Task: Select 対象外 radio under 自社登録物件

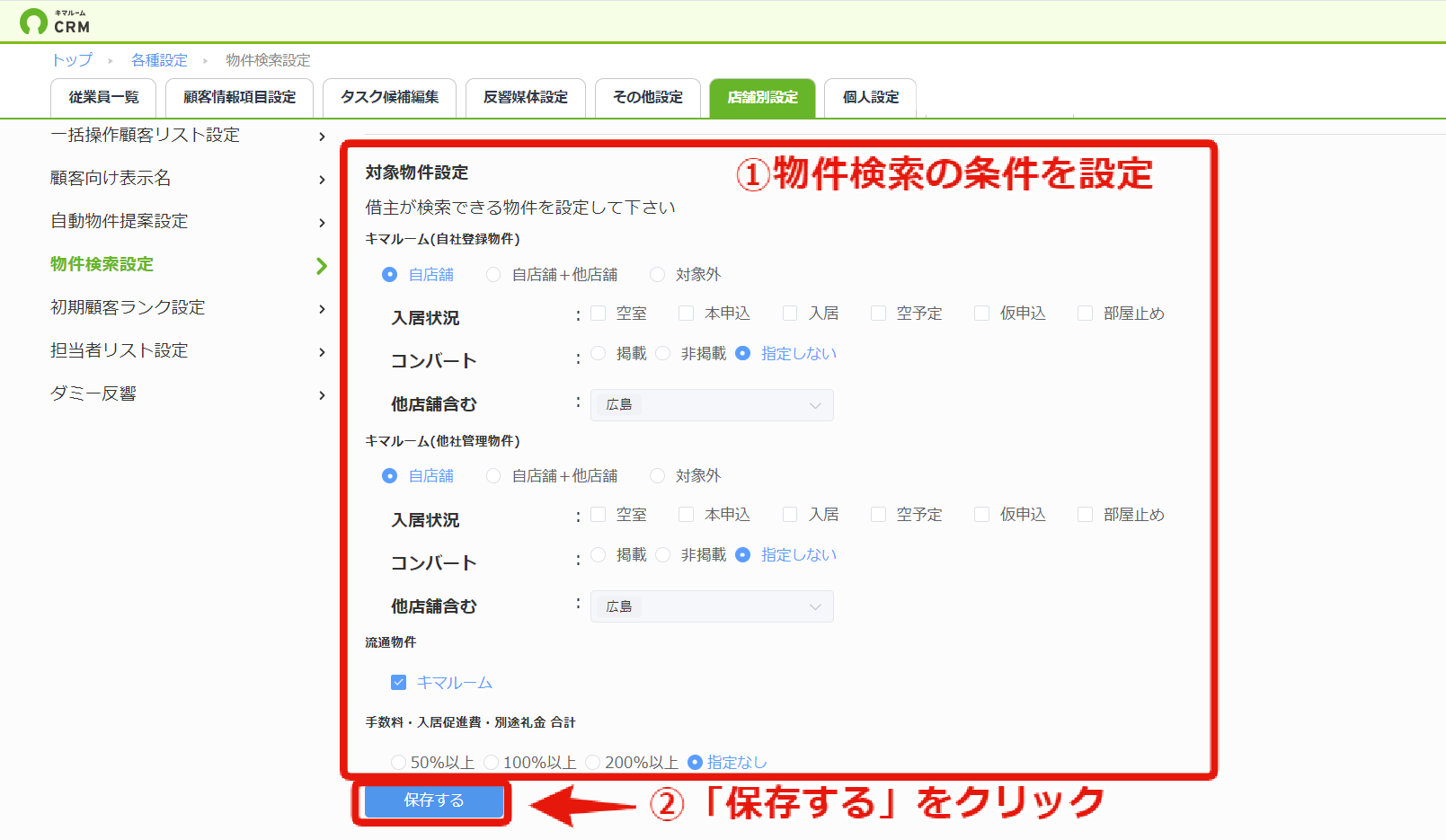Action: (657, 275)
